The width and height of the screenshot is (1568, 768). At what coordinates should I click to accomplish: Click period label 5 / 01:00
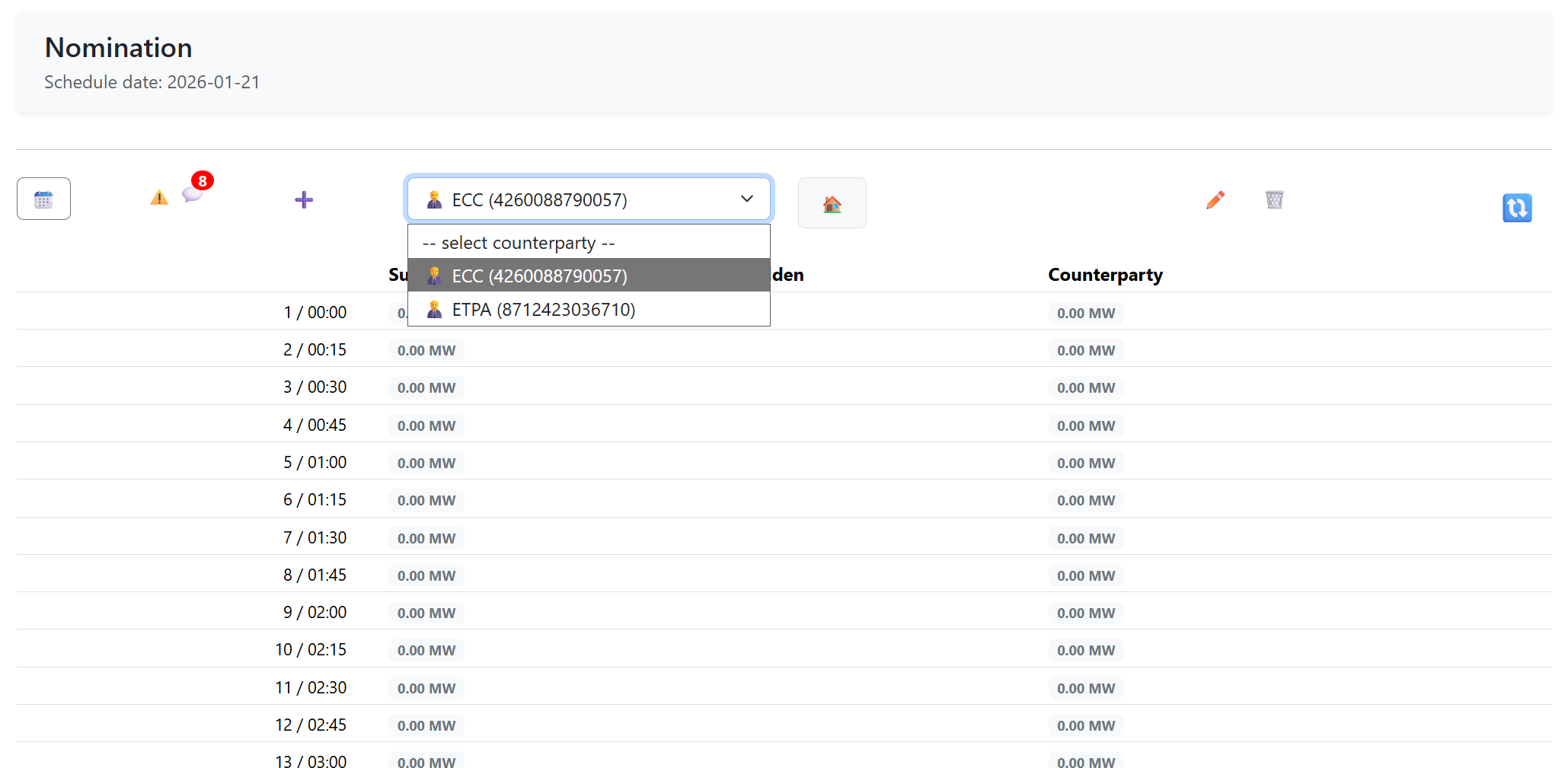click(x=315, y=462)
